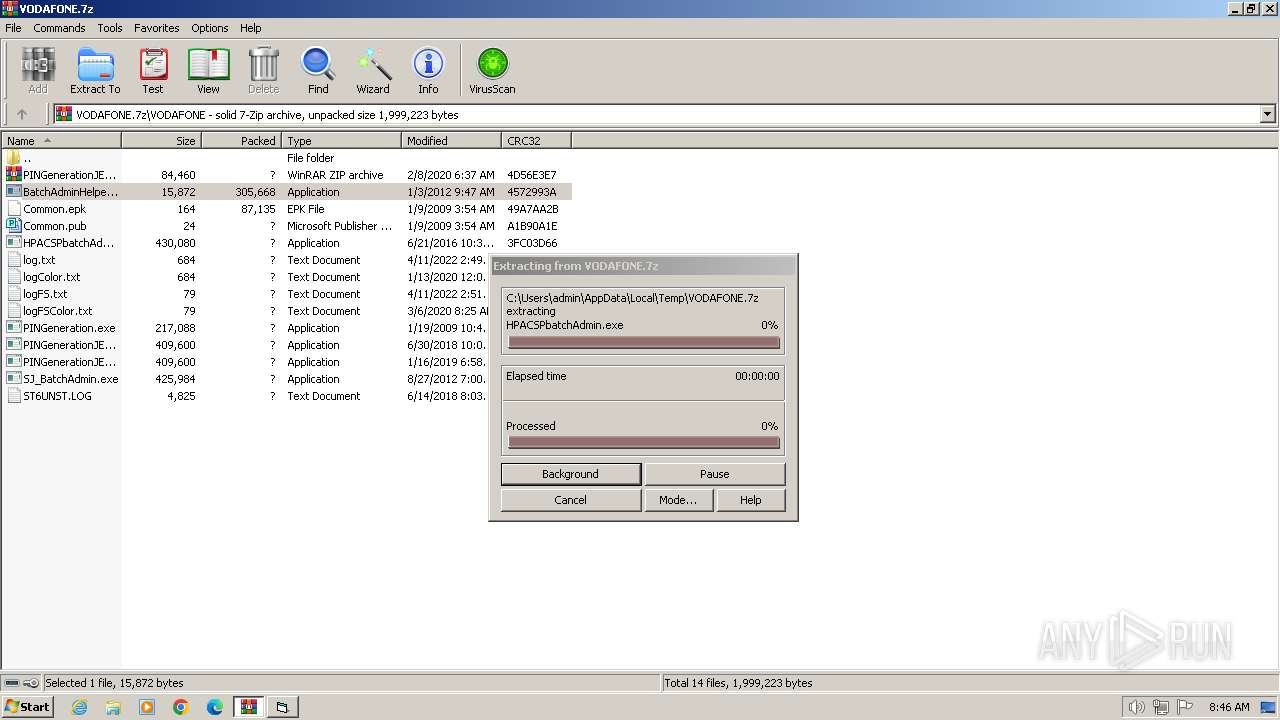Open Microsoft Edge from the taskbar

click(x=215, y=707)
